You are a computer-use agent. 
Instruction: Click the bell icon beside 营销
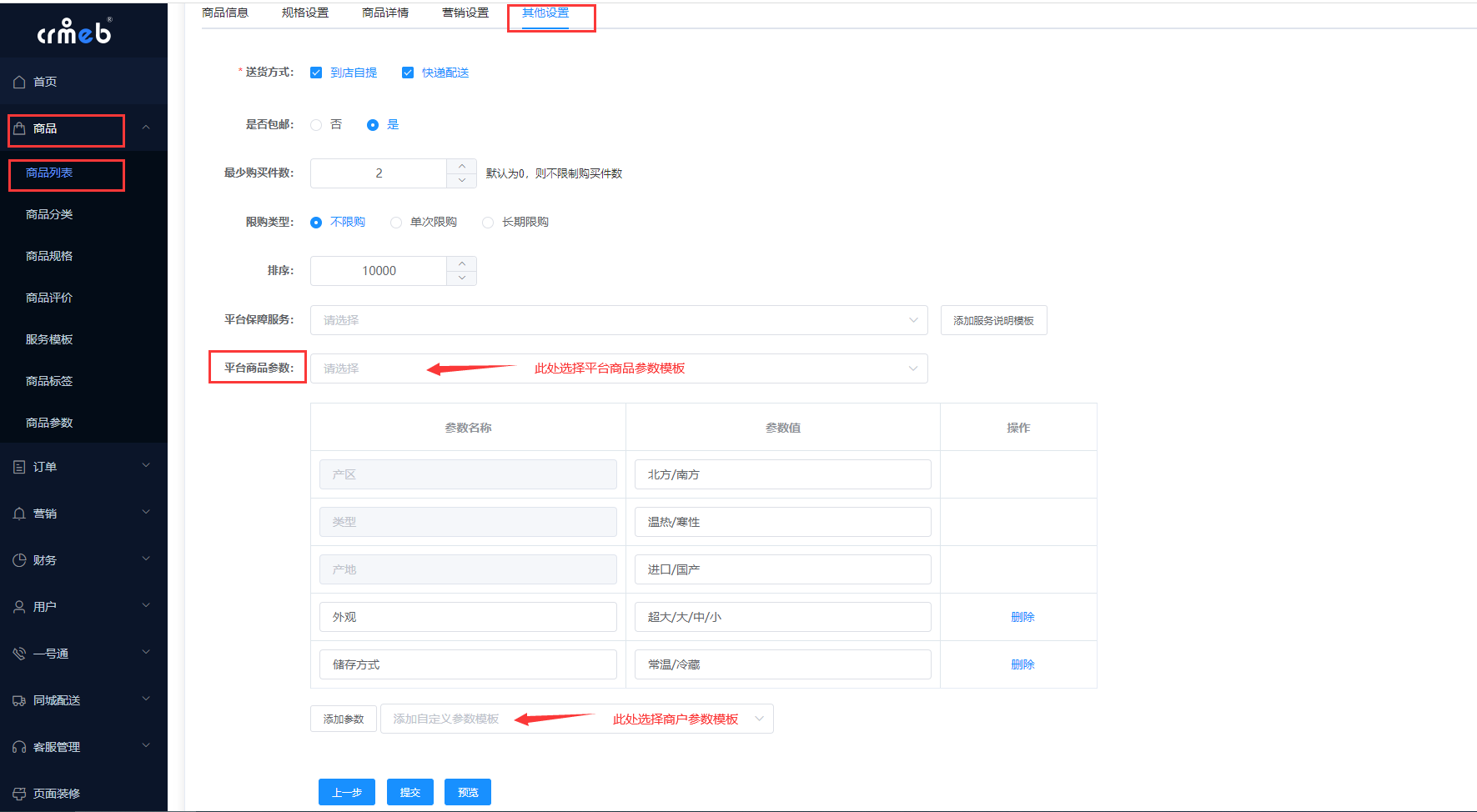click(x=19, y=514)
